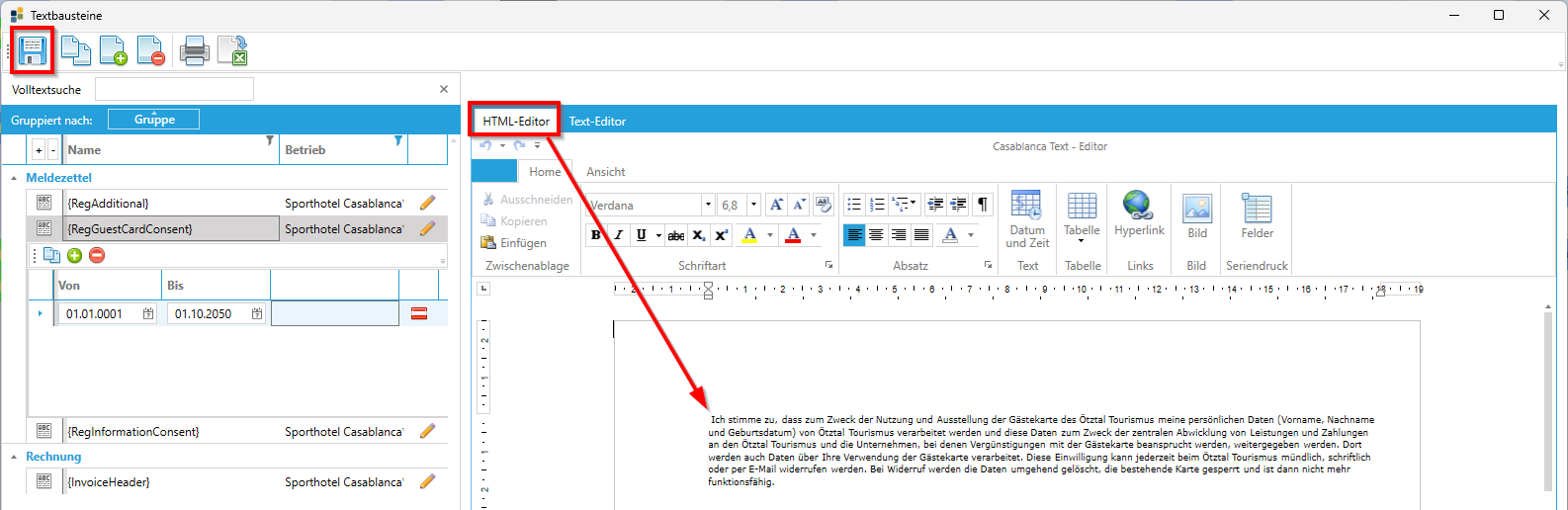Toggle show paragraph marks pilcrow
The height and width of the screenshot is (510, 1568).
(x=983, y=205)
